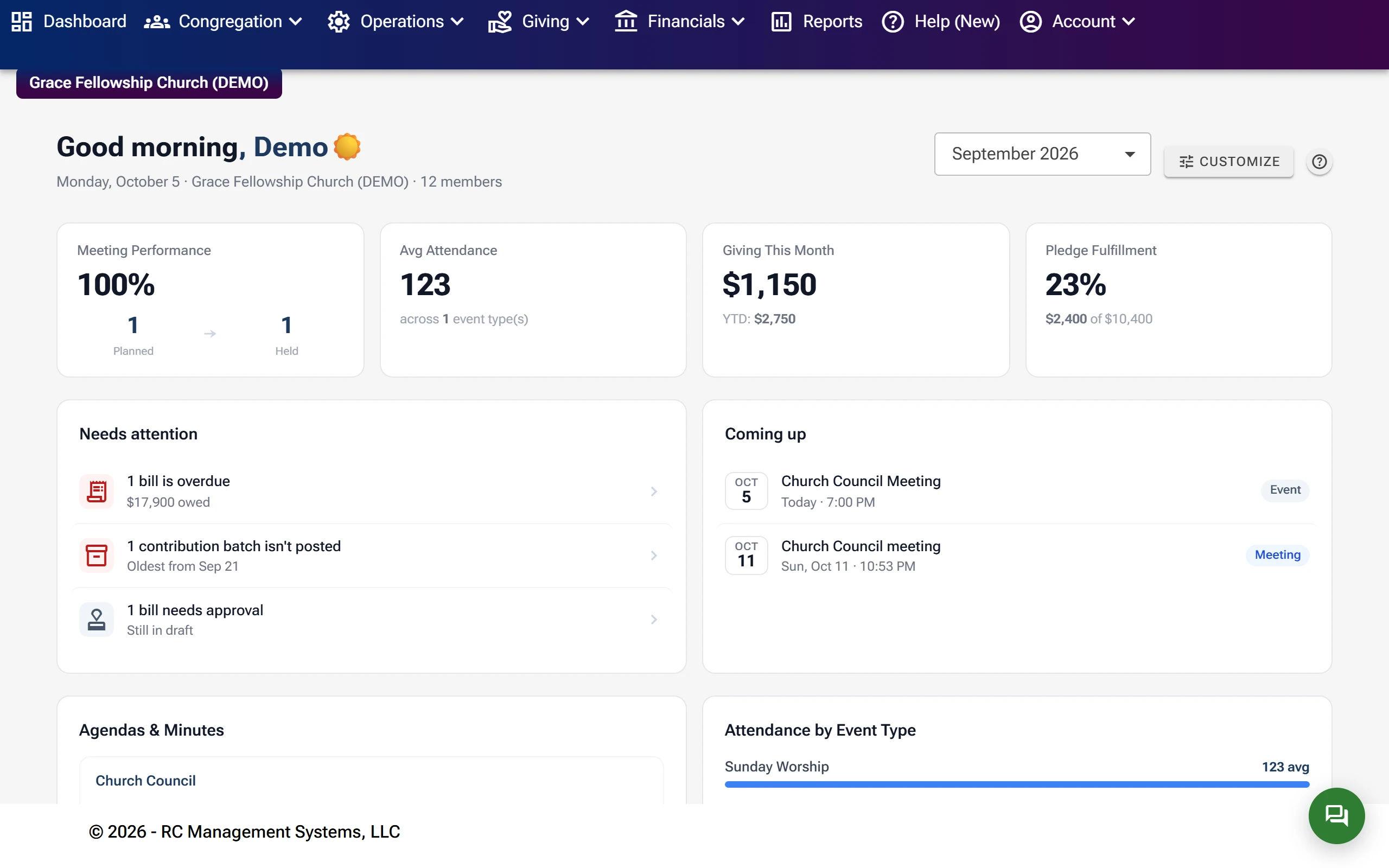This screenshot has width=1389, height=868.
Task: Expand the Congregation menu chevron
Action: coord(296,22)
